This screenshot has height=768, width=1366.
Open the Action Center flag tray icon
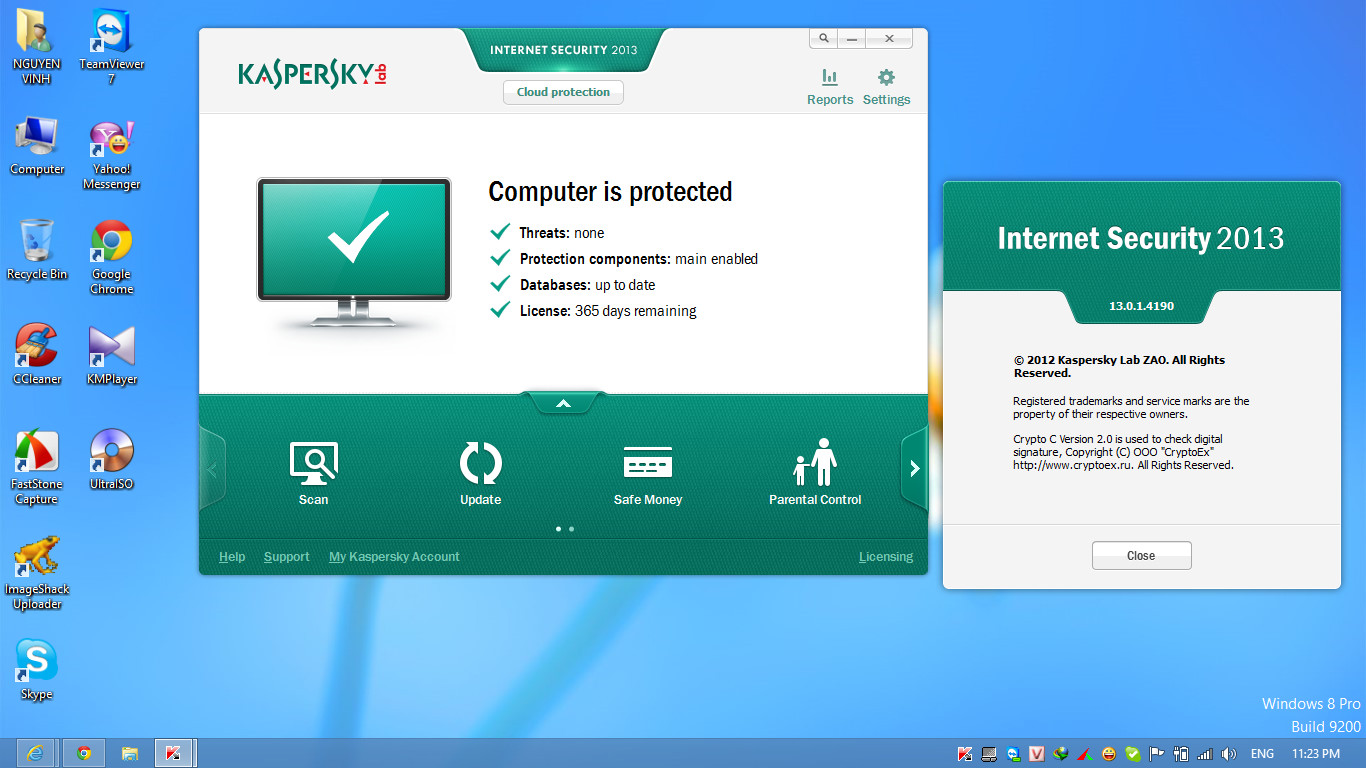point(1157,753)
